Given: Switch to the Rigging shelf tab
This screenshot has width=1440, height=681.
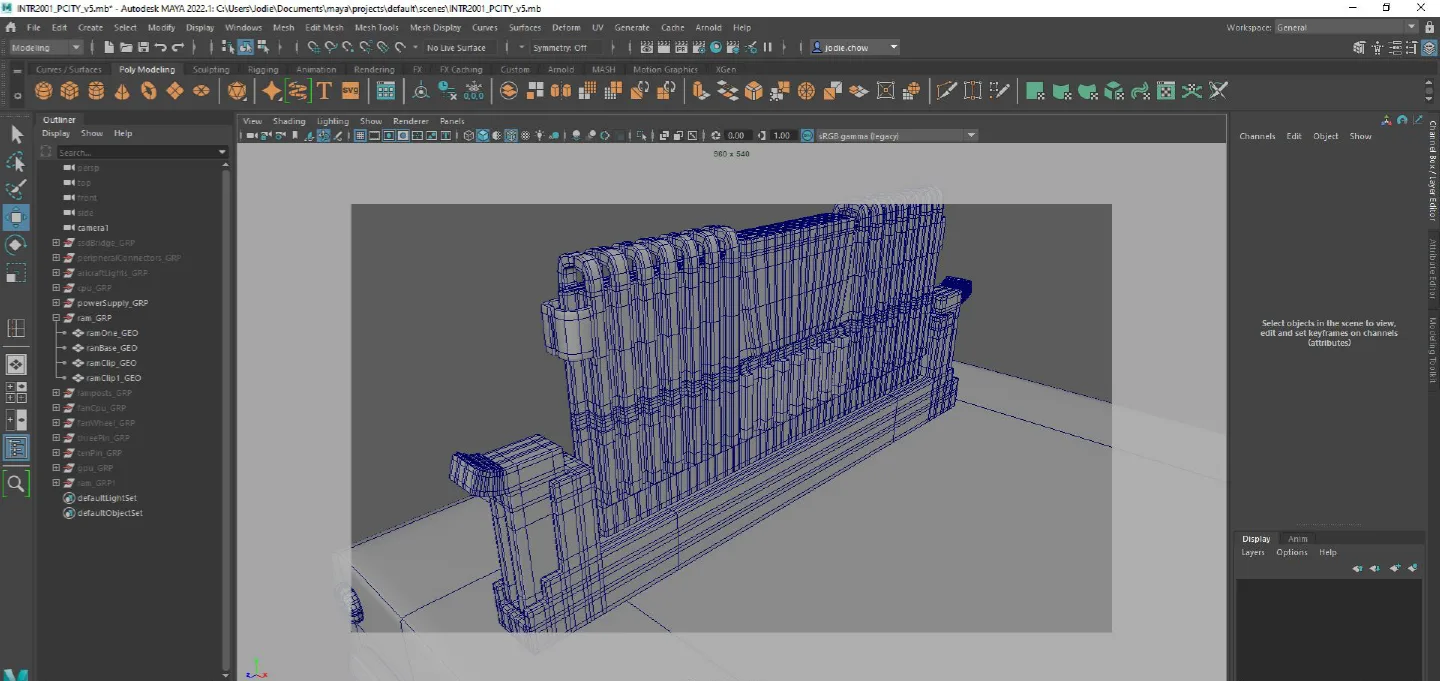Looking at the screenshot, I should [263, 70].
